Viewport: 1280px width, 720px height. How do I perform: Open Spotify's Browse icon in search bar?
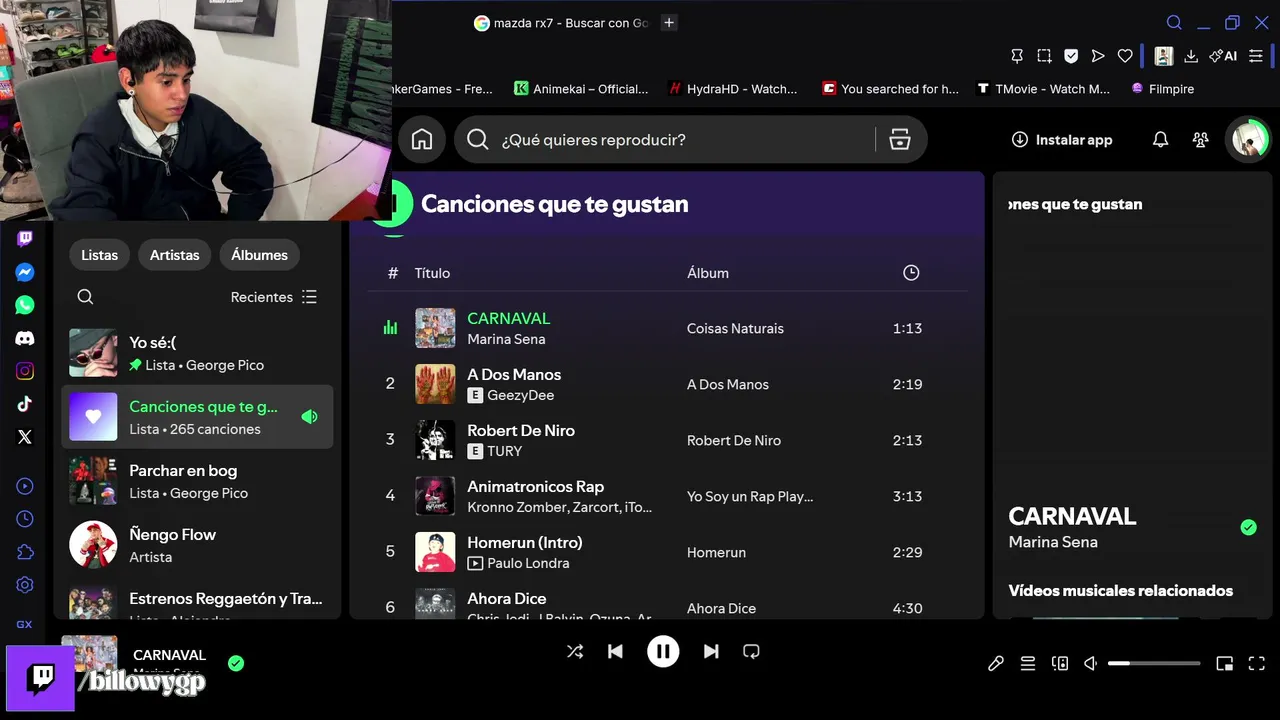coord(900,140)
